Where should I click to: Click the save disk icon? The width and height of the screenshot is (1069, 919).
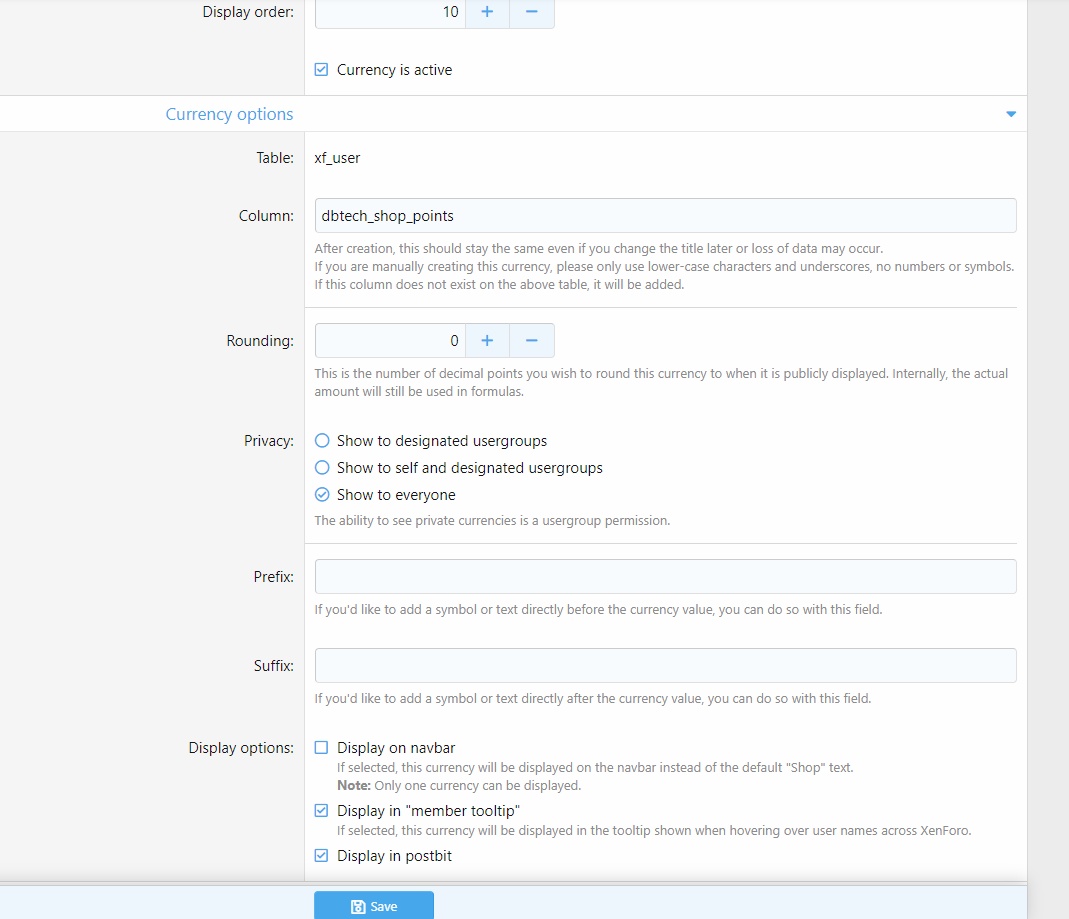[x=358, y=907]
